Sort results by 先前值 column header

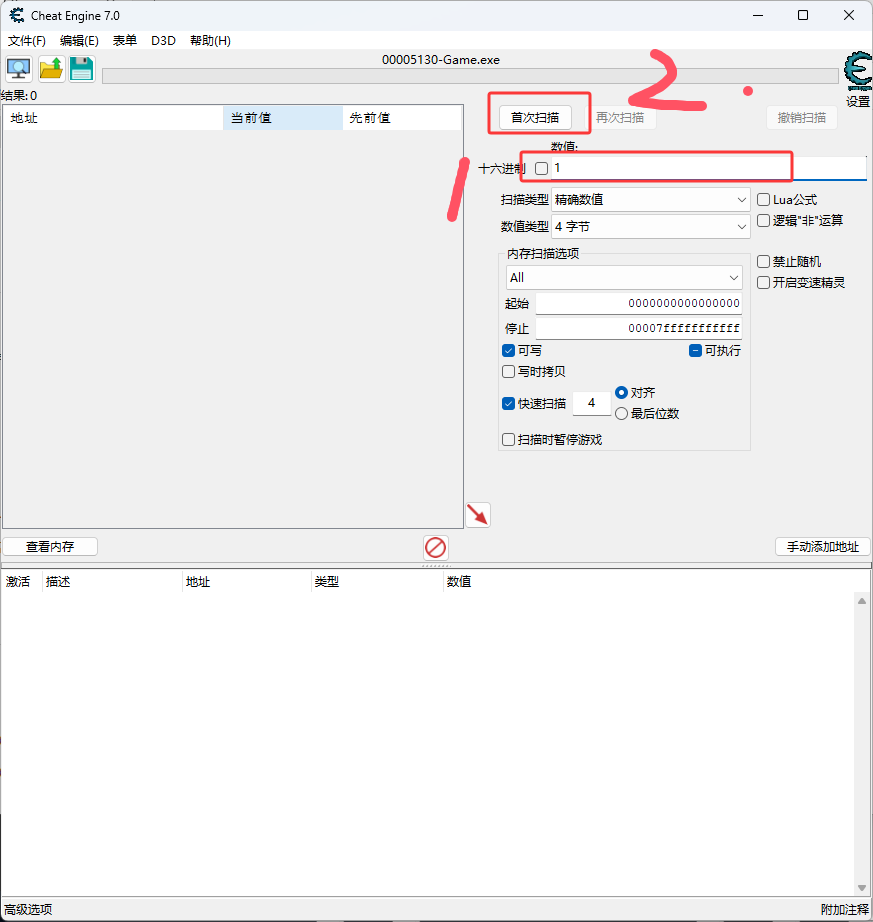tap(402, 118)
